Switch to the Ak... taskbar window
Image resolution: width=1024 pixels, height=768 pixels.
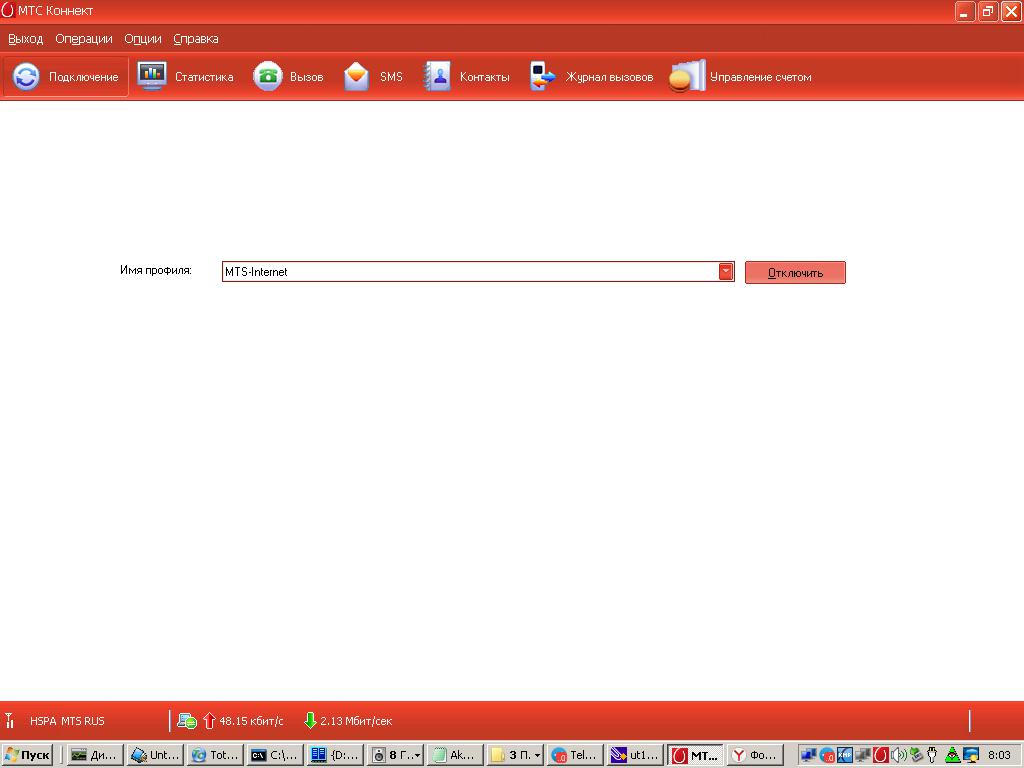pyautogui.click(x=455, y=755)
